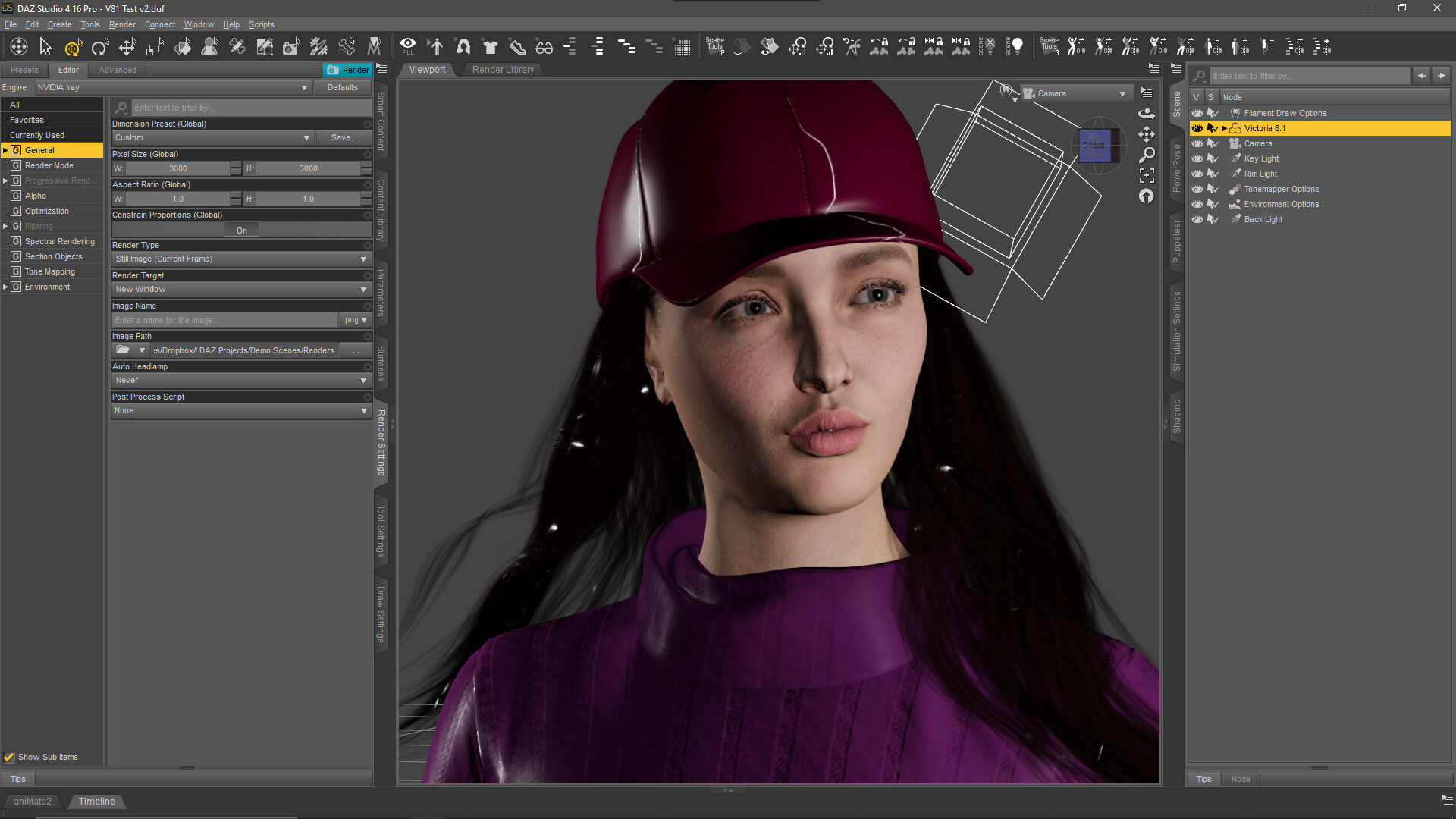This screenshot has height=819, width=1456.
Task: Click the blue Render button
Action: pyautogui.click(x=348, y=69)
